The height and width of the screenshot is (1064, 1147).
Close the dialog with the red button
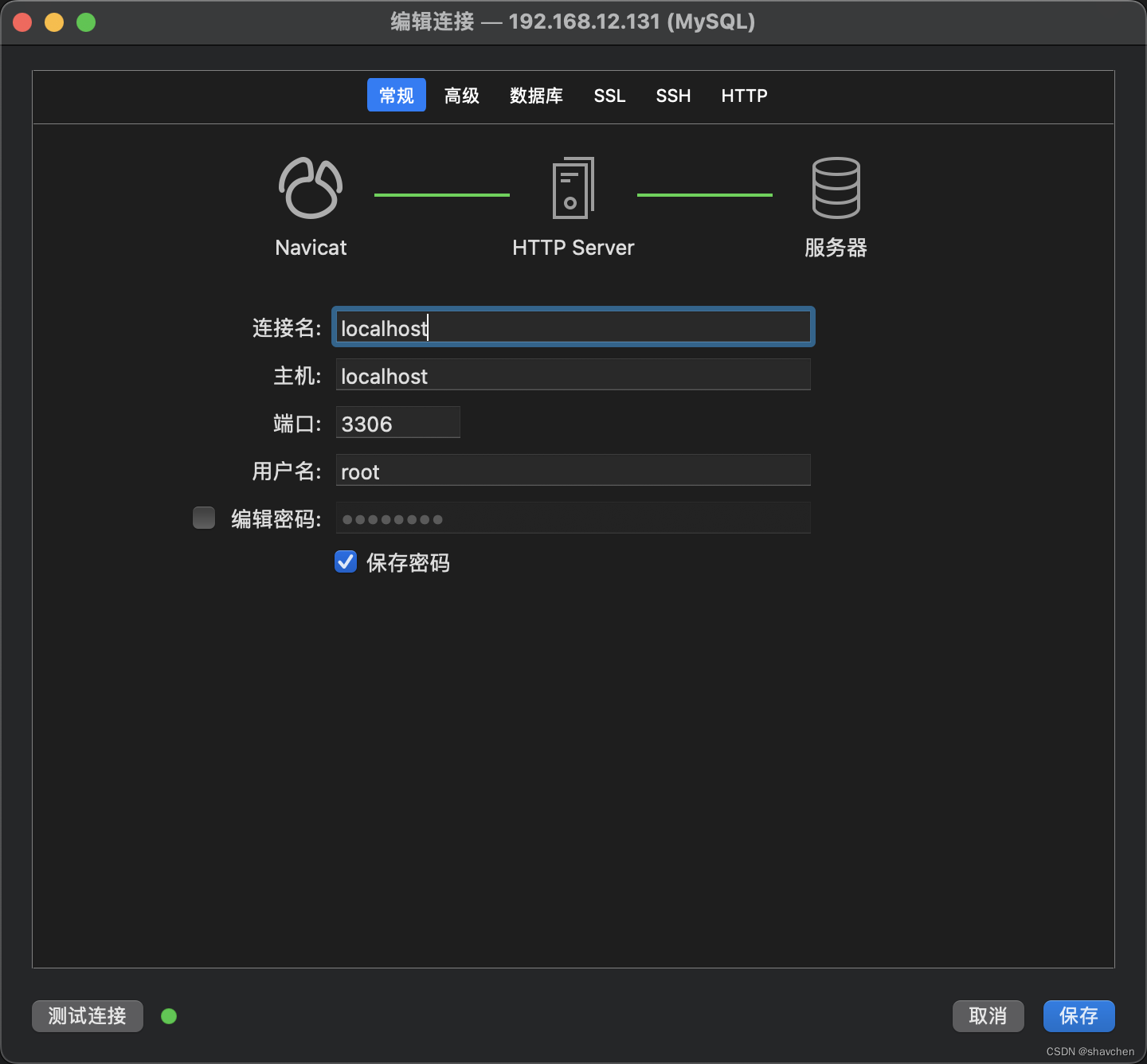[22, 22]
